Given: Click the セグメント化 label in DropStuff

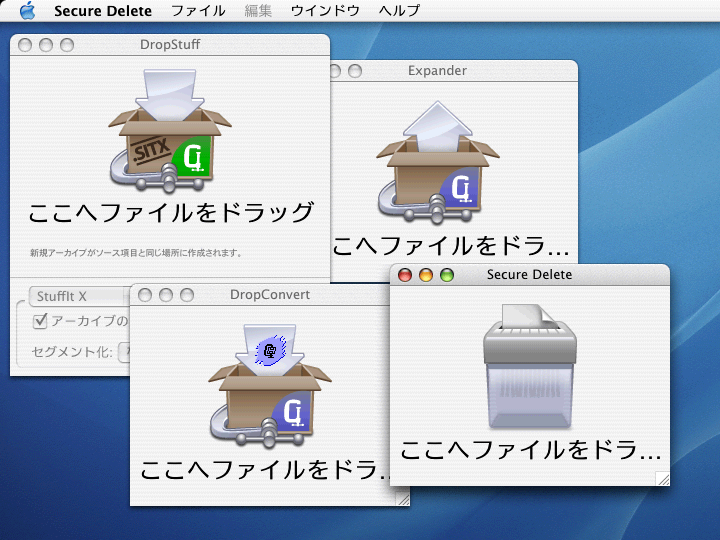Looking at the screenshot, I should (72, 352).
